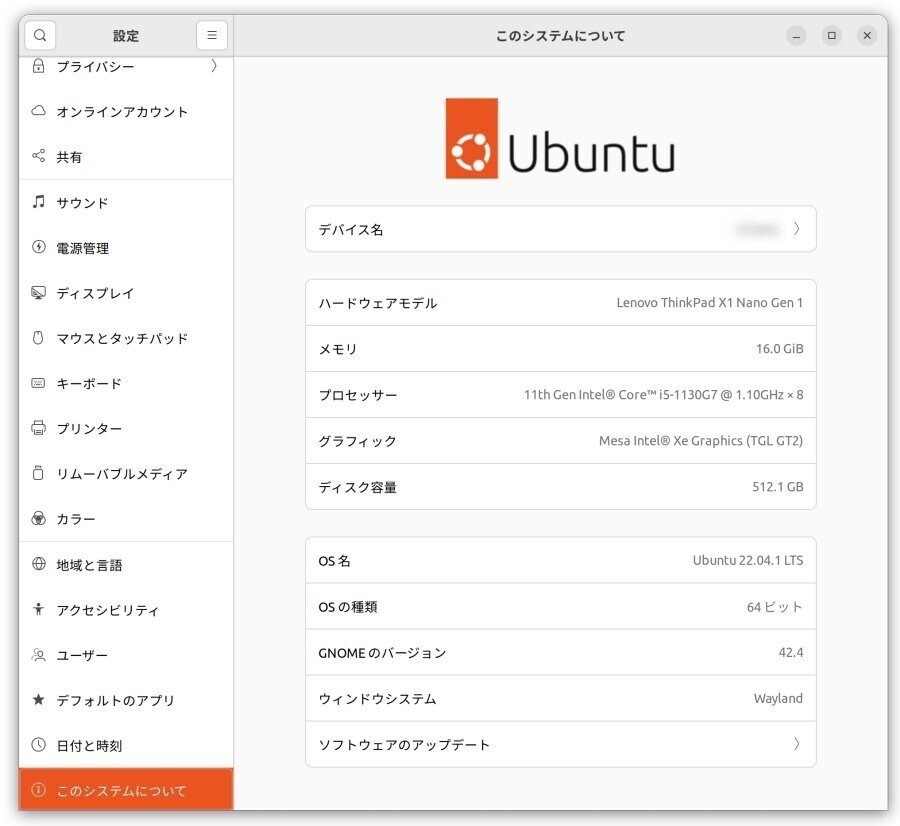Select リムーバブルメディア entry

click(126, 474)
